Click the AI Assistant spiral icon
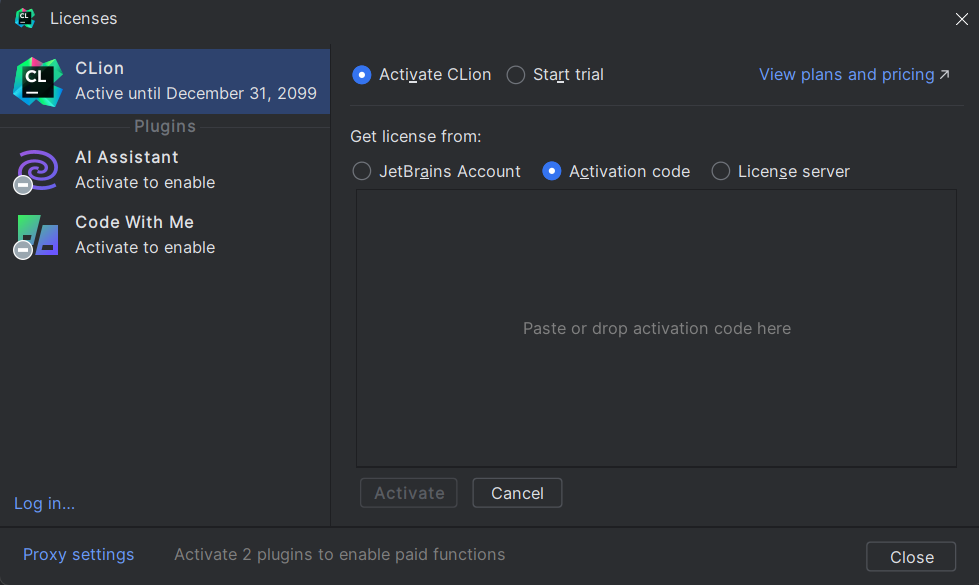 [38, 169]
